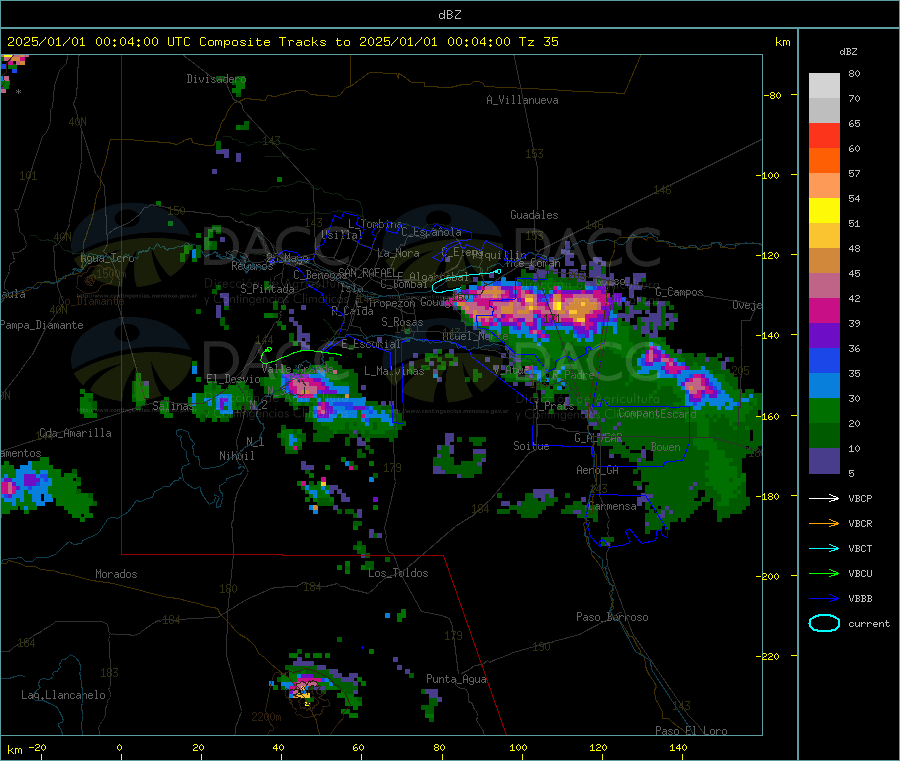This screenshot has height=761, width=900.
Task: Pick the slate purple 5 dBZ swatch
Action: 824,461
